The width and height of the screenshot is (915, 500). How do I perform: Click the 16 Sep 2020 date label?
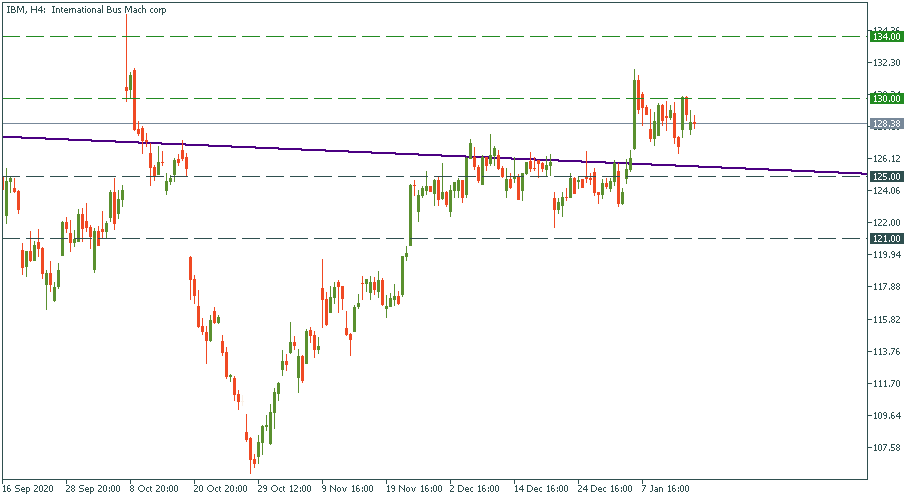[27, 490]
